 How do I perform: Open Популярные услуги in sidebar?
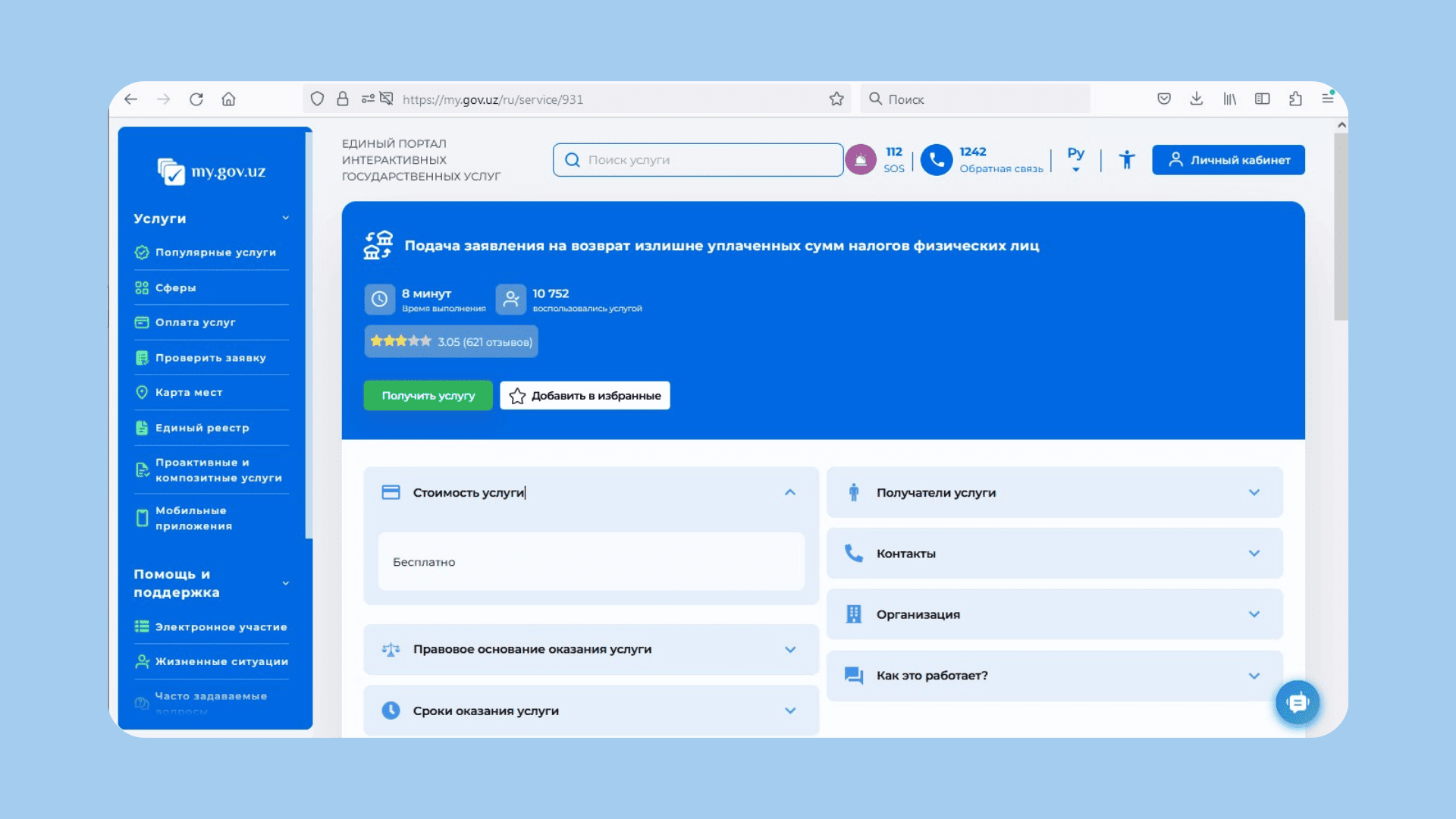pyautogui.click(x=215, y=253)
